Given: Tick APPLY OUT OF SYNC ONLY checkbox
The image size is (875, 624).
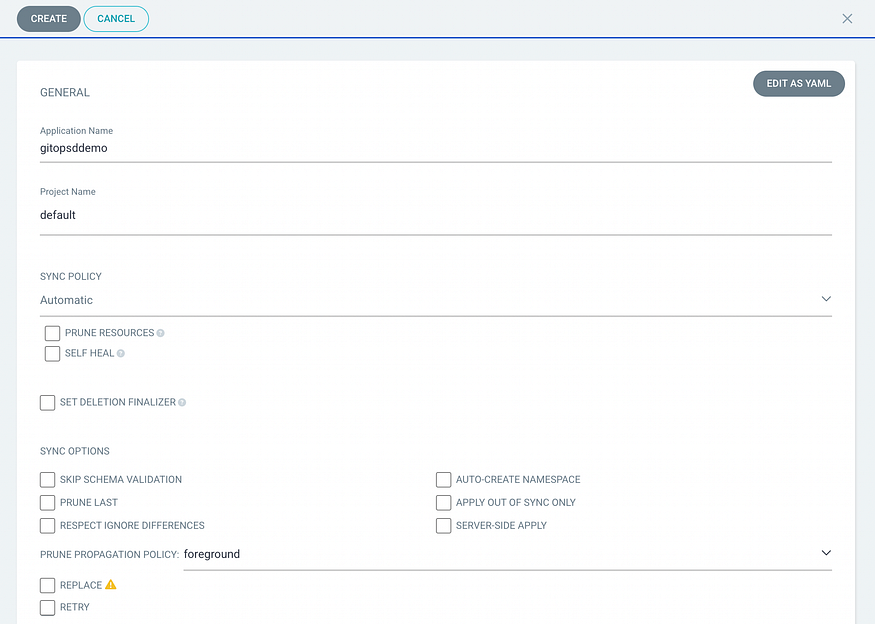Looking at the screenshot, I should (444, 502).
